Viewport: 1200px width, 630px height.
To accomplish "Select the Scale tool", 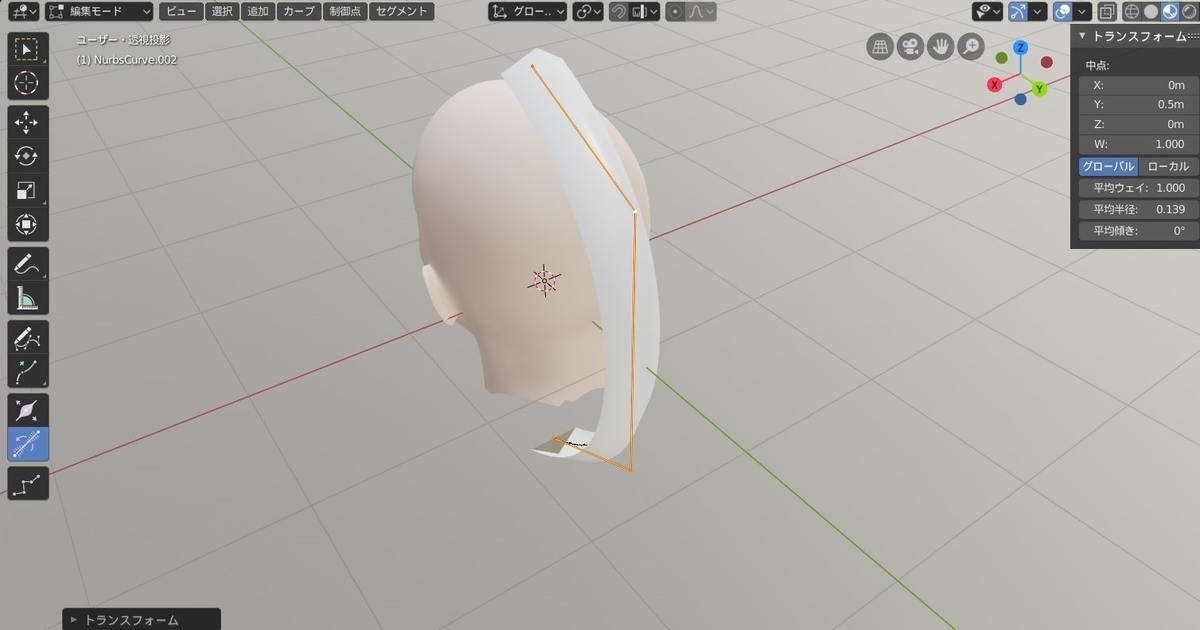I will pos(28,190).
